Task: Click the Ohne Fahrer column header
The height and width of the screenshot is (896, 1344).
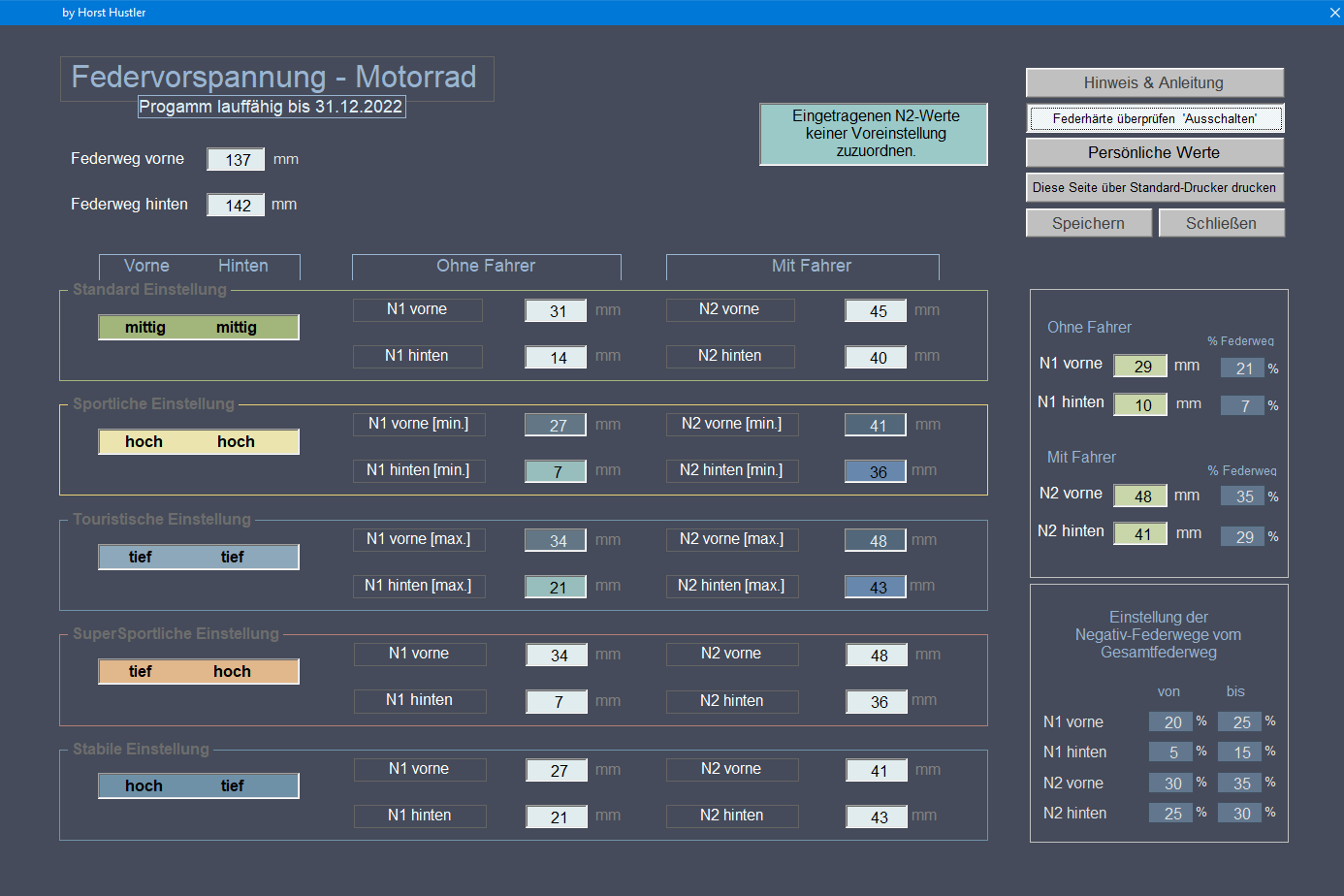Action: tap(486, 266)
